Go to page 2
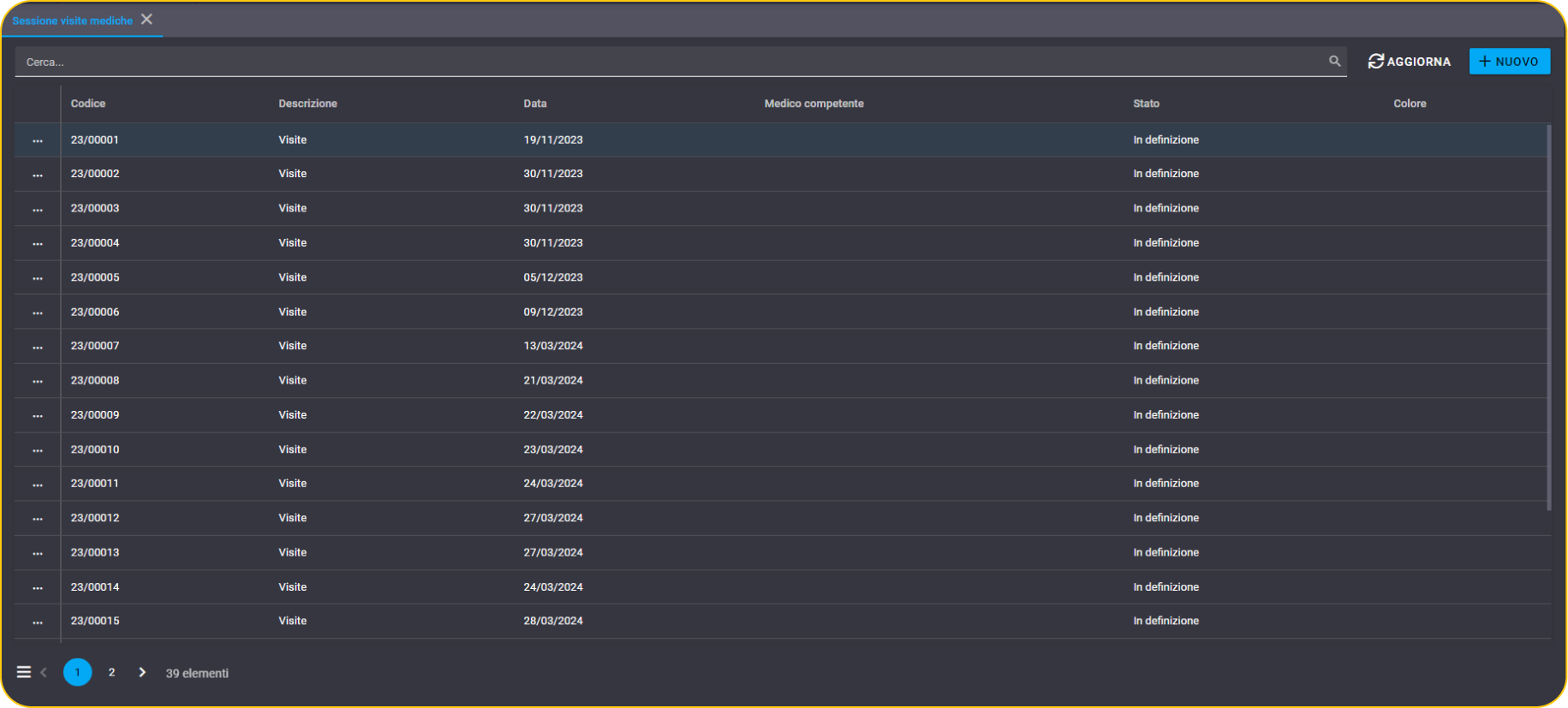The height and width of the screenshot is (708, 1568). coord(111,672)
